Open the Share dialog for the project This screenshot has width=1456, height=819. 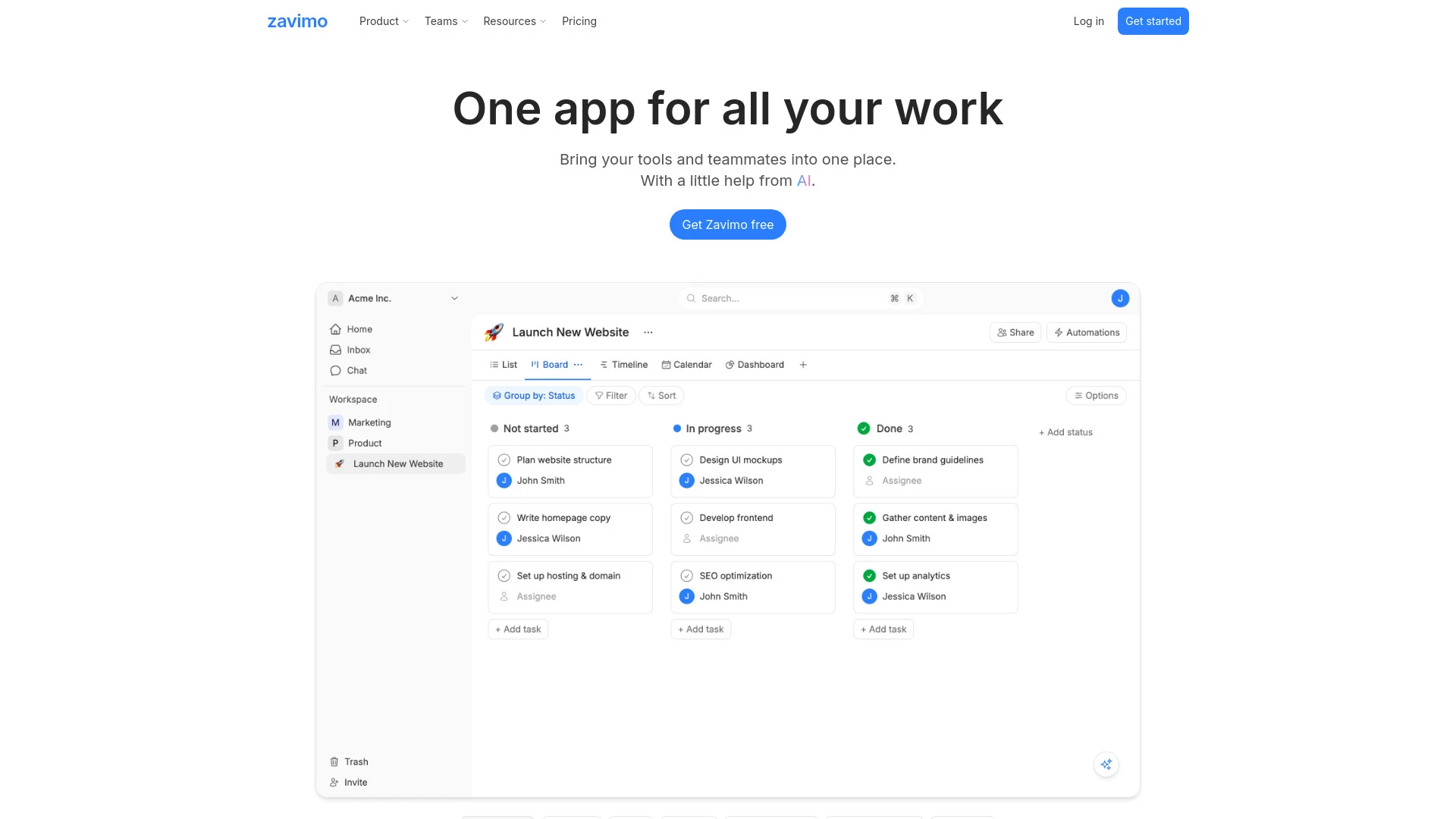tap(1015, 332)
